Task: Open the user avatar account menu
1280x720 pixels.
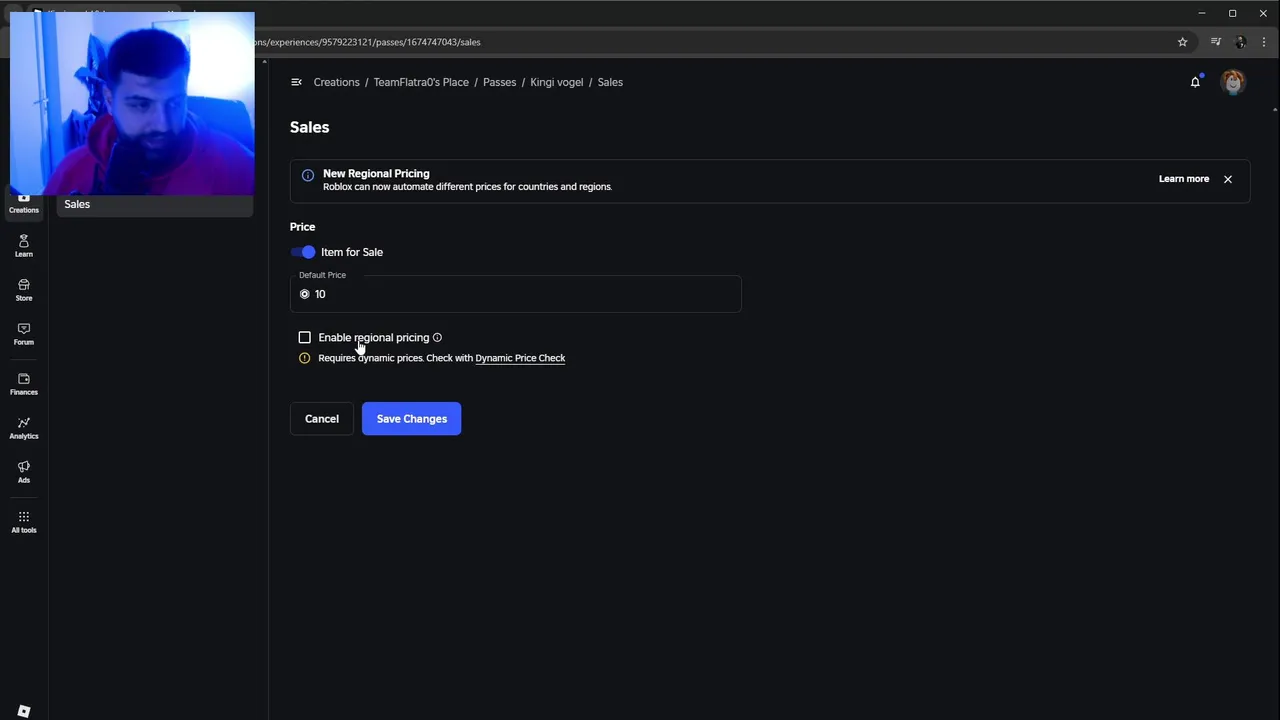Action: point(1233,82)
